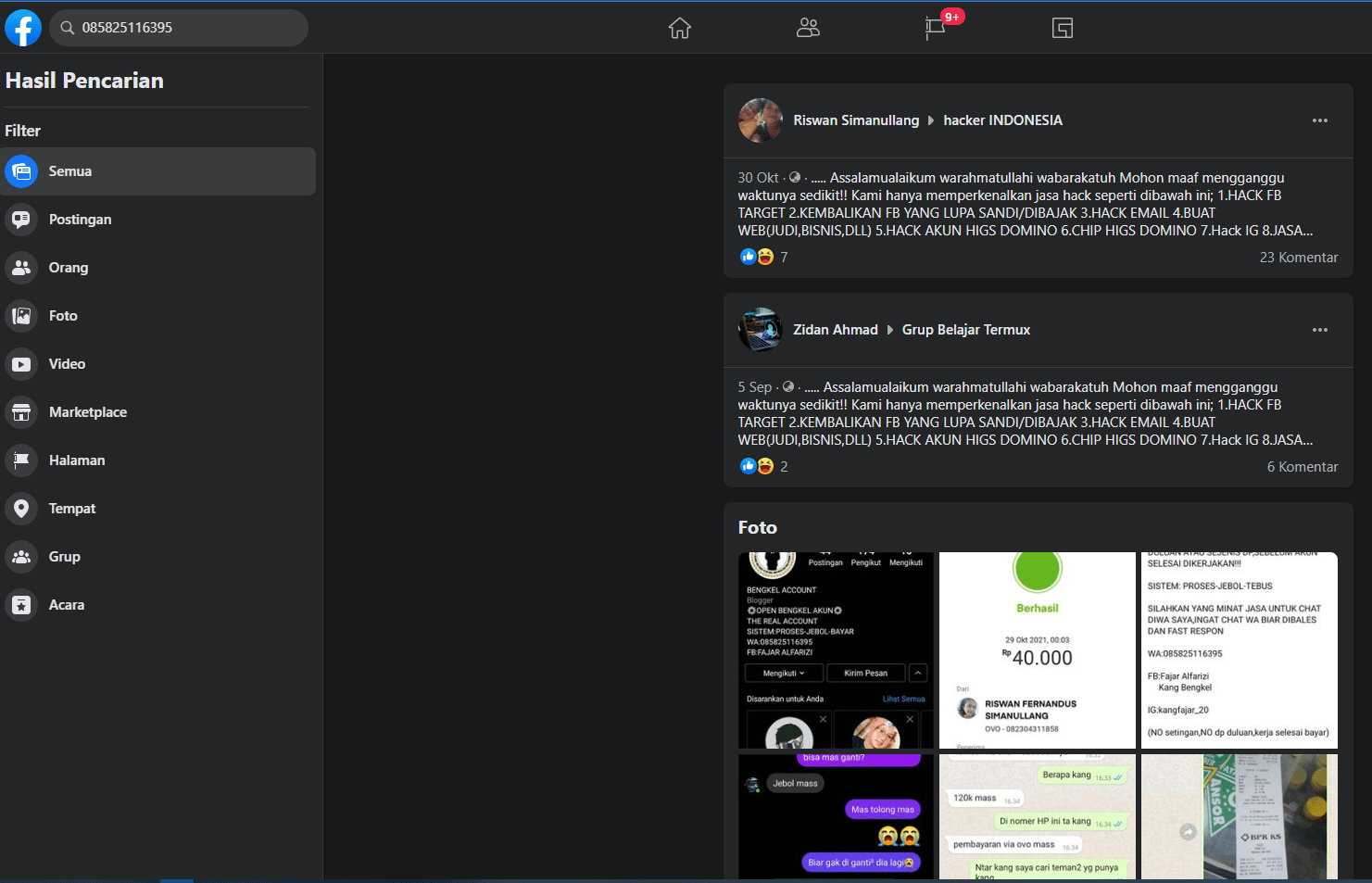
Task: Open the SISTEM: PROSES-JEBOL-TEBUS text photo
Action: pos(1240,650)
